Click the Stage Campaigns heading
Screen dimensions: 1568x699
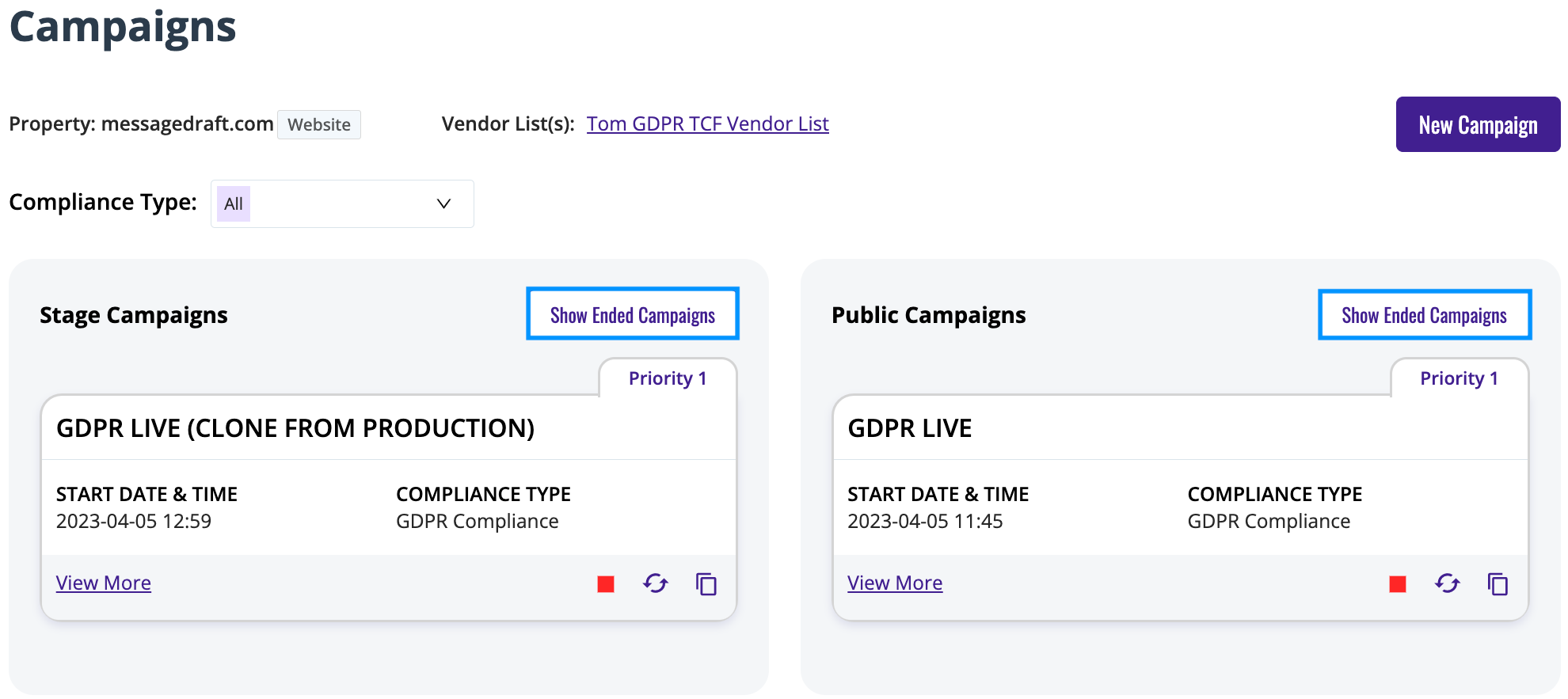coord(134,315)
